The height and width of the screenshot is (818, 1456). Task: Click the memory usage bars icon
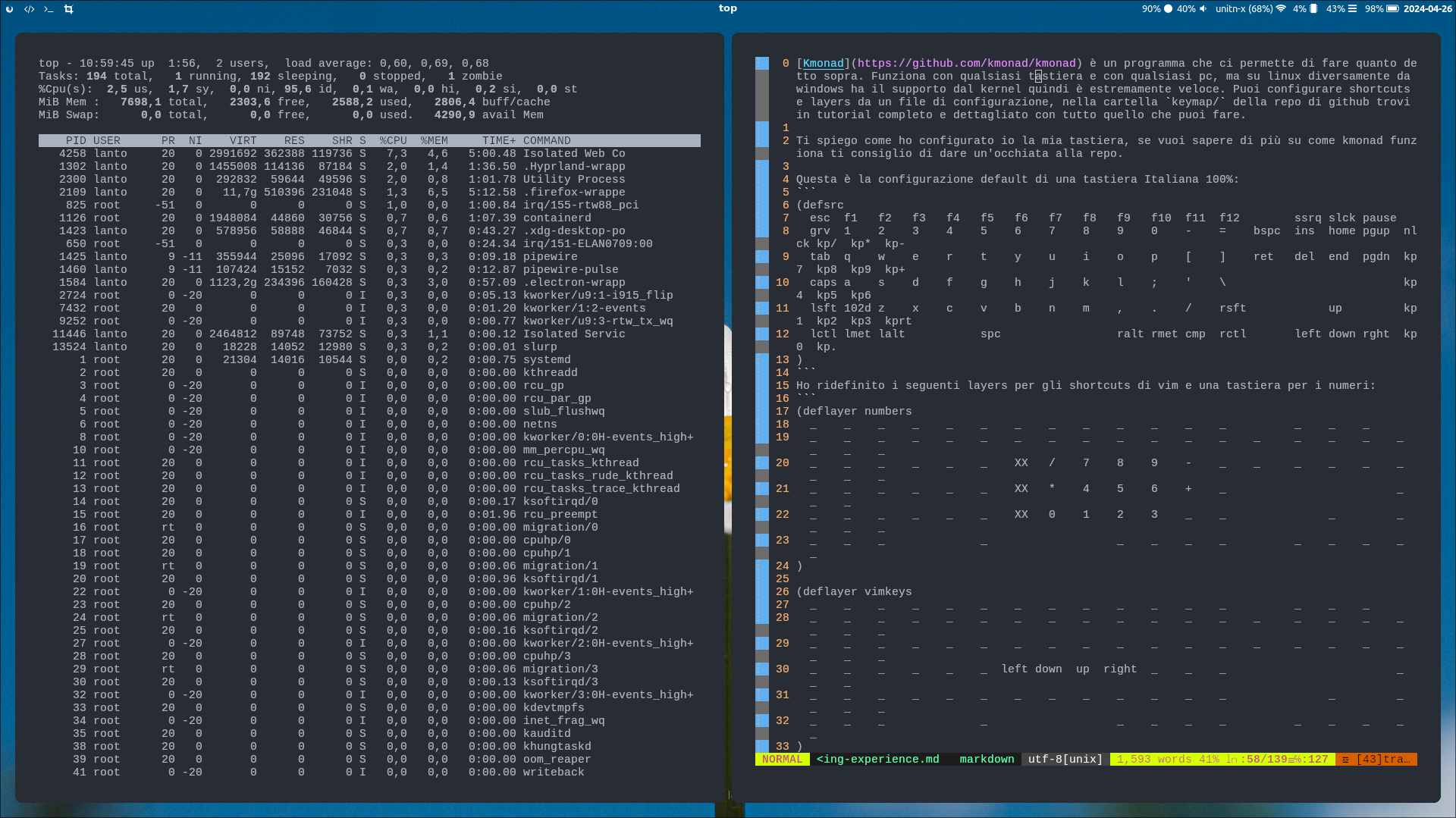tap(1352, 9)
